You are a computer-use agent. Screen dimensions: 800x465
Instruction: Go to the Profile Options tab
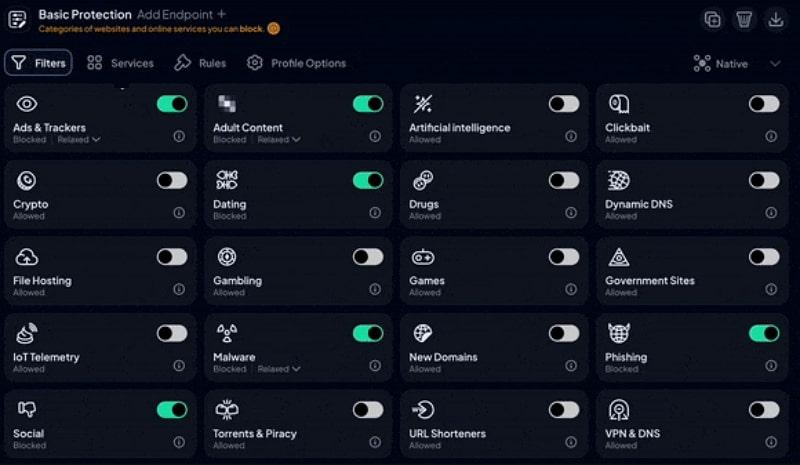coord(296,63)
